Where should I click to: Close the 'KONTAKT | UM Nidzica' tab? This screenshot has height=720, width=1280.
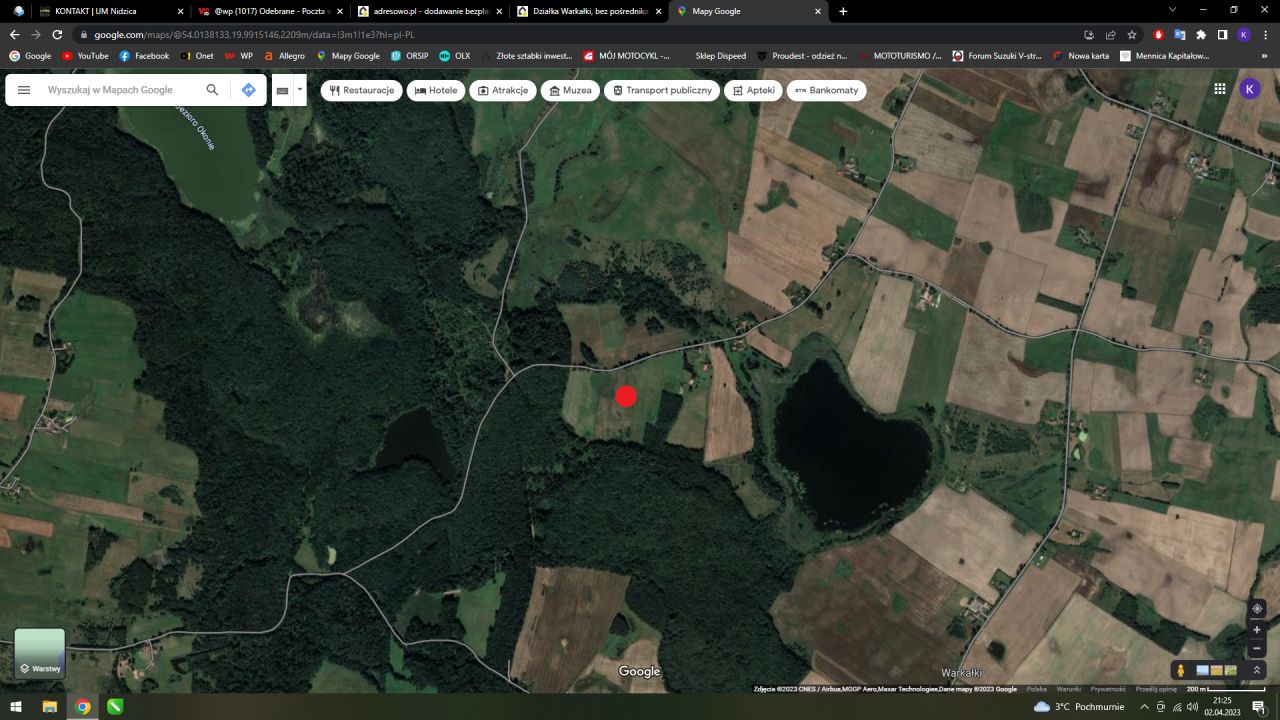(x=180, y=11)
